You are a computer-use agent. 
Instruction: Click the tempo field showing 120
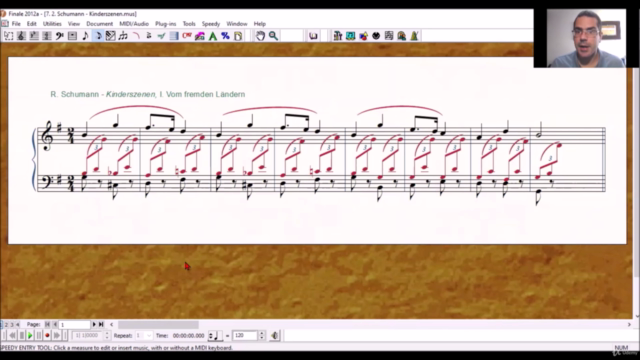point(245,336)
